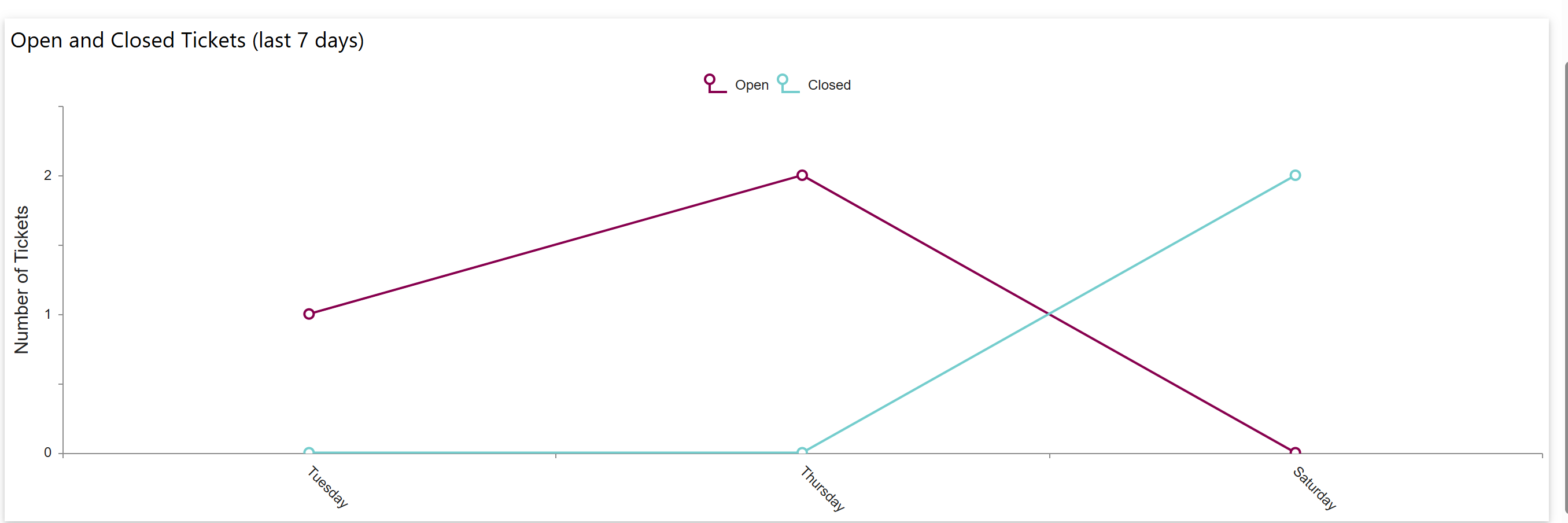This screenshot has width=1568, height=523.
Task: Click the Thursday x-axis label
Action: (x=822, y=488)
